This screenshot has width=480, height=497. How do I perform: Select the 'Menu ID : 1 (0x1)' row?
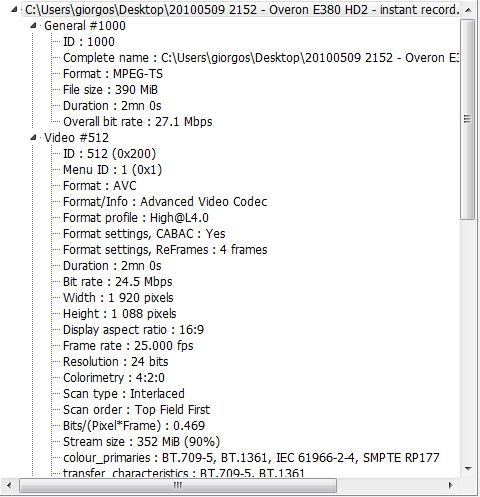pyautogui.click(x=112, y=170)
